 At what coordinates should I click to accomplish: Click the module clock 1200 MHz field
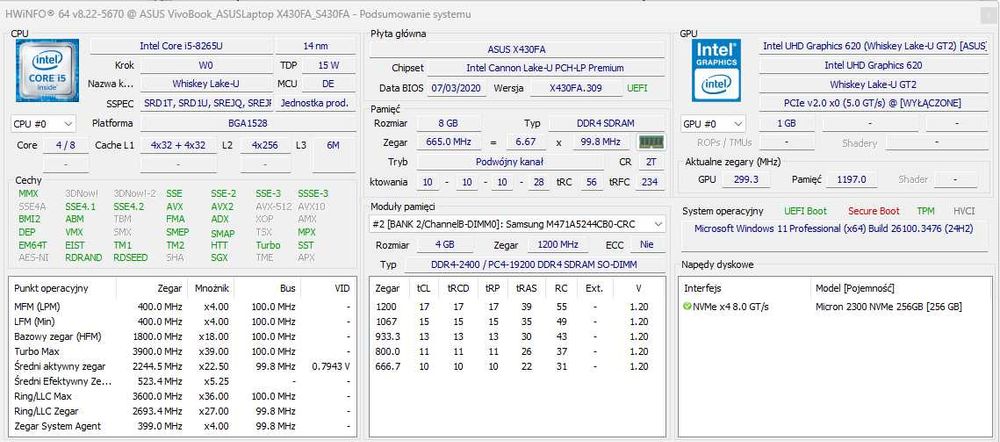(x=558, y=244)
